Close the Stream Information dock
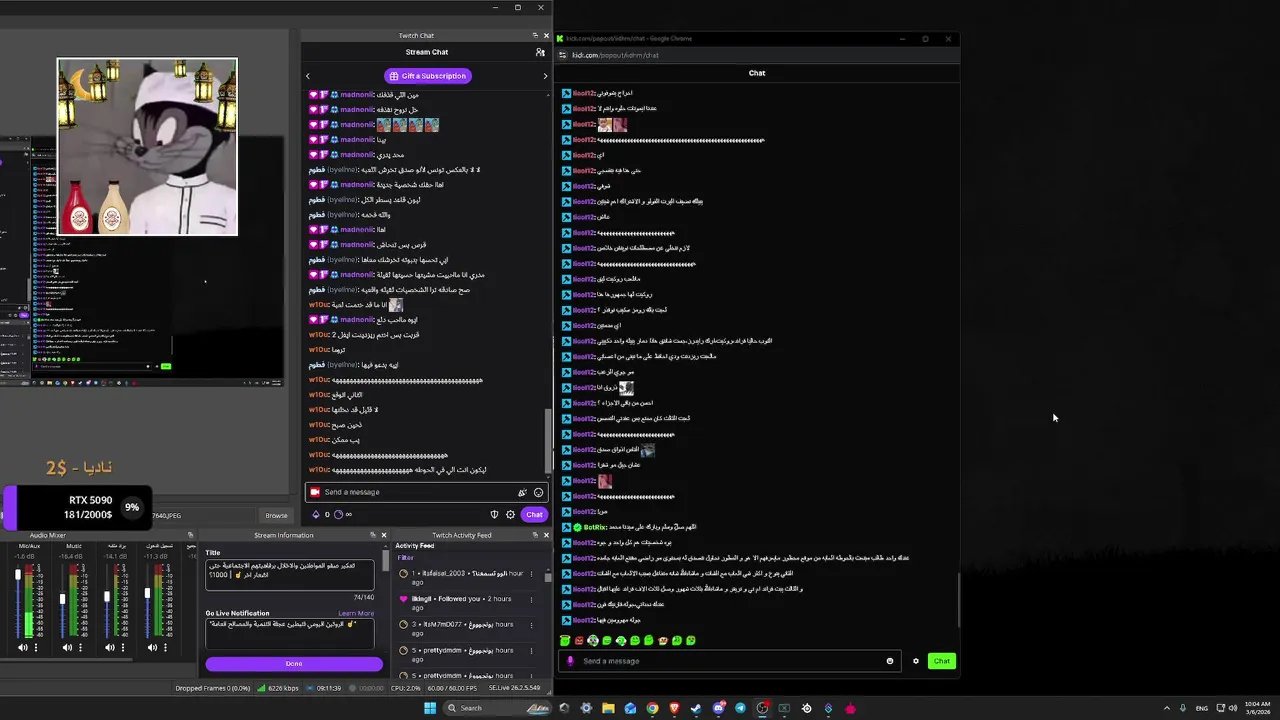 click(384, 535)
